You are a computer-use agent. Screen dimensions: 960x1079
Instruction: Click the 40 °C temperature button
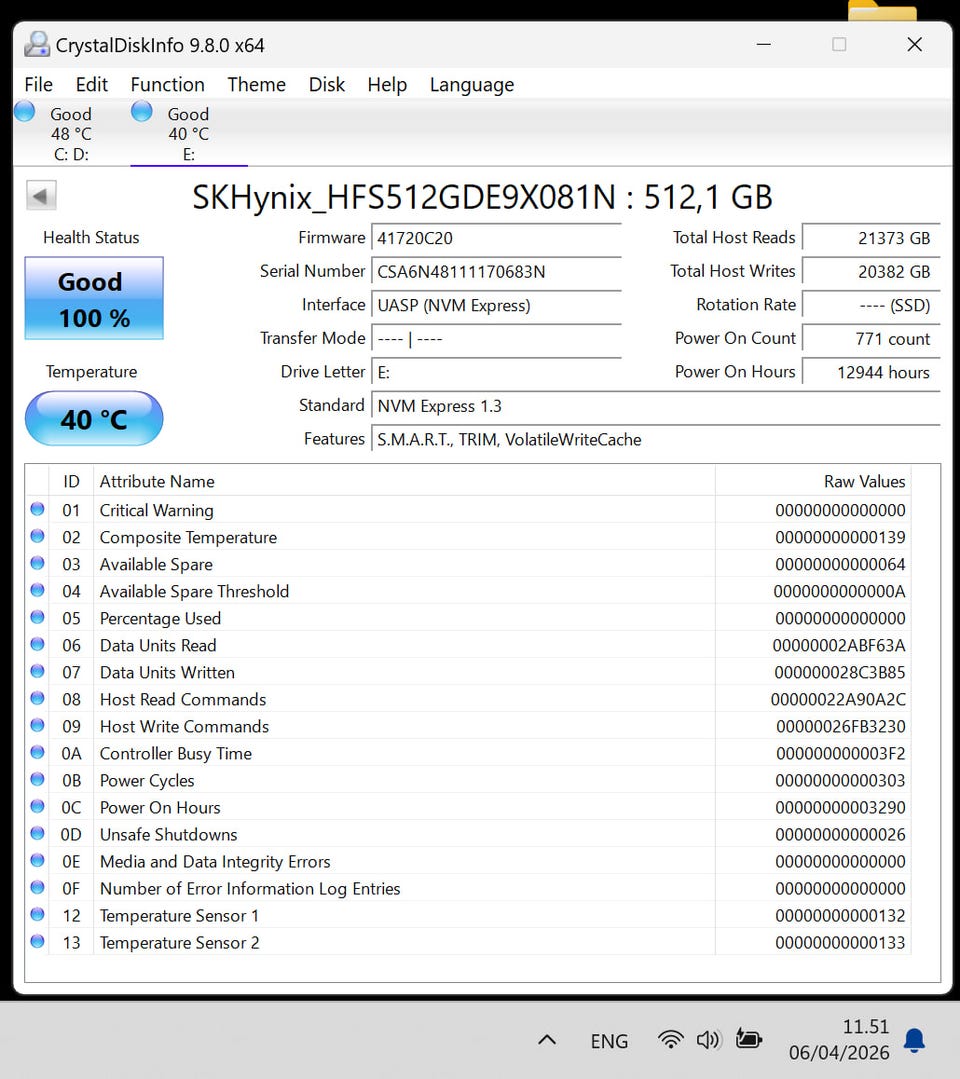tap(94, 418)
